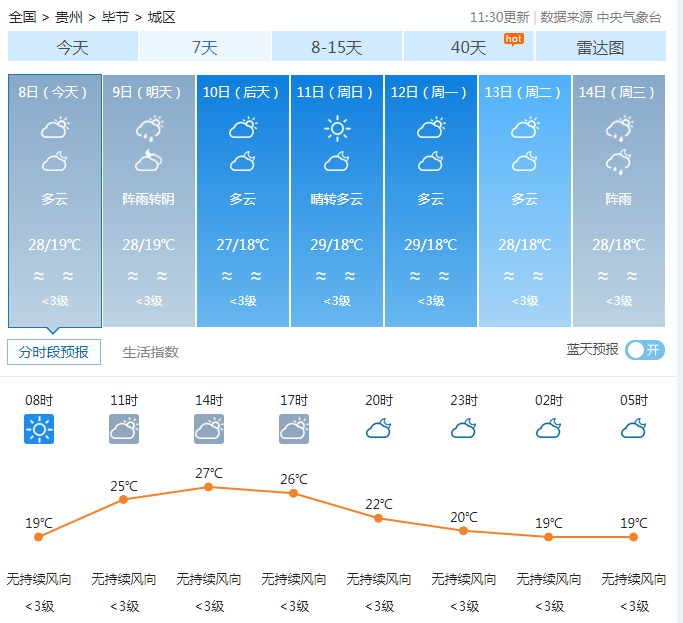Click the night cloud icon at 05时

(633, 429)
